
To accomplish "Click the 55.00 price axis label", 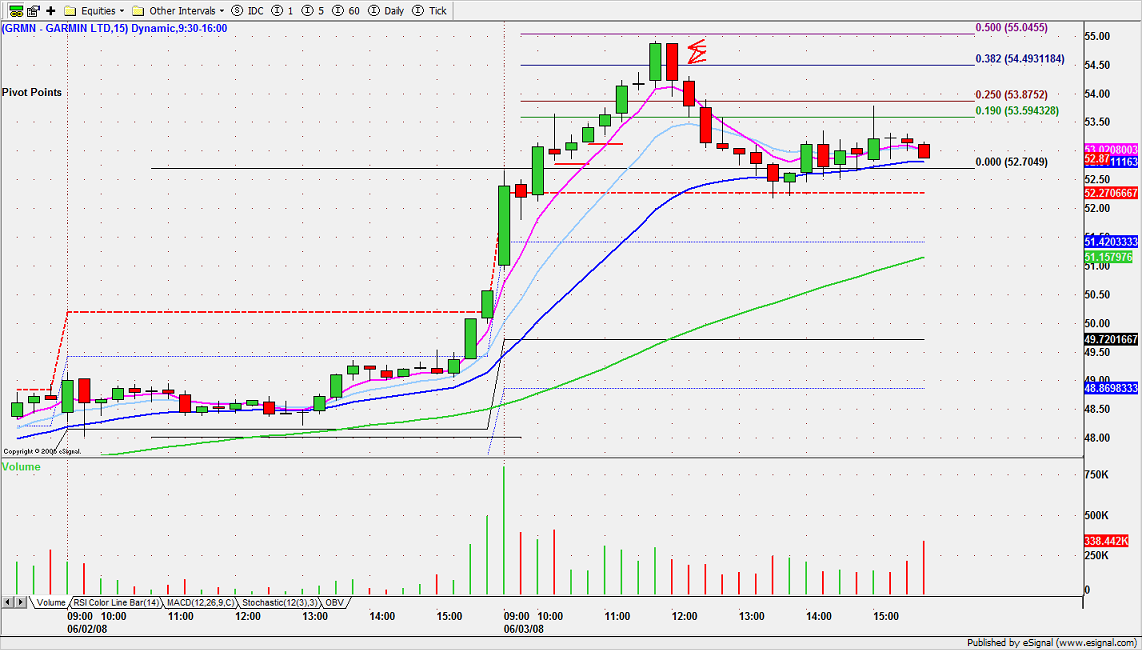I will [1097, 36].
